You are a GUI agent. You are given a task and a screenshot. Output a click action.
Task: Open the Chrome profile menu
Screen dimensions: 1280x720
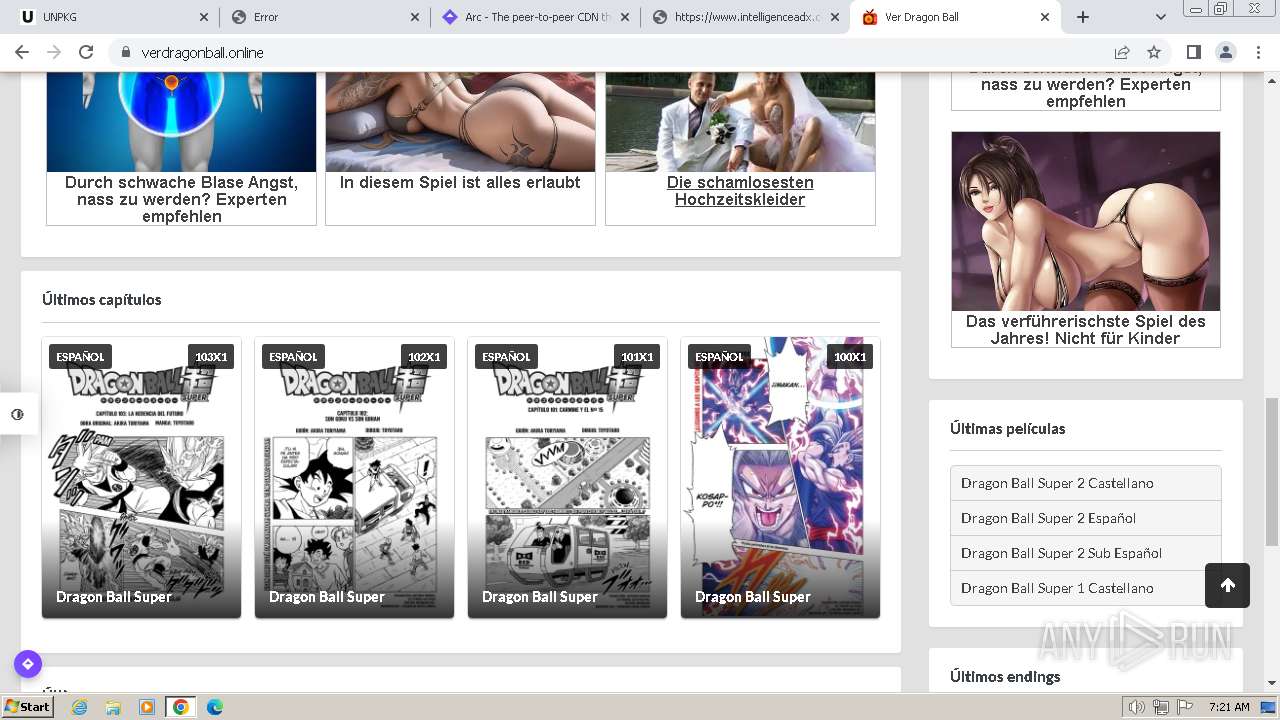[x=1225, y=52]
